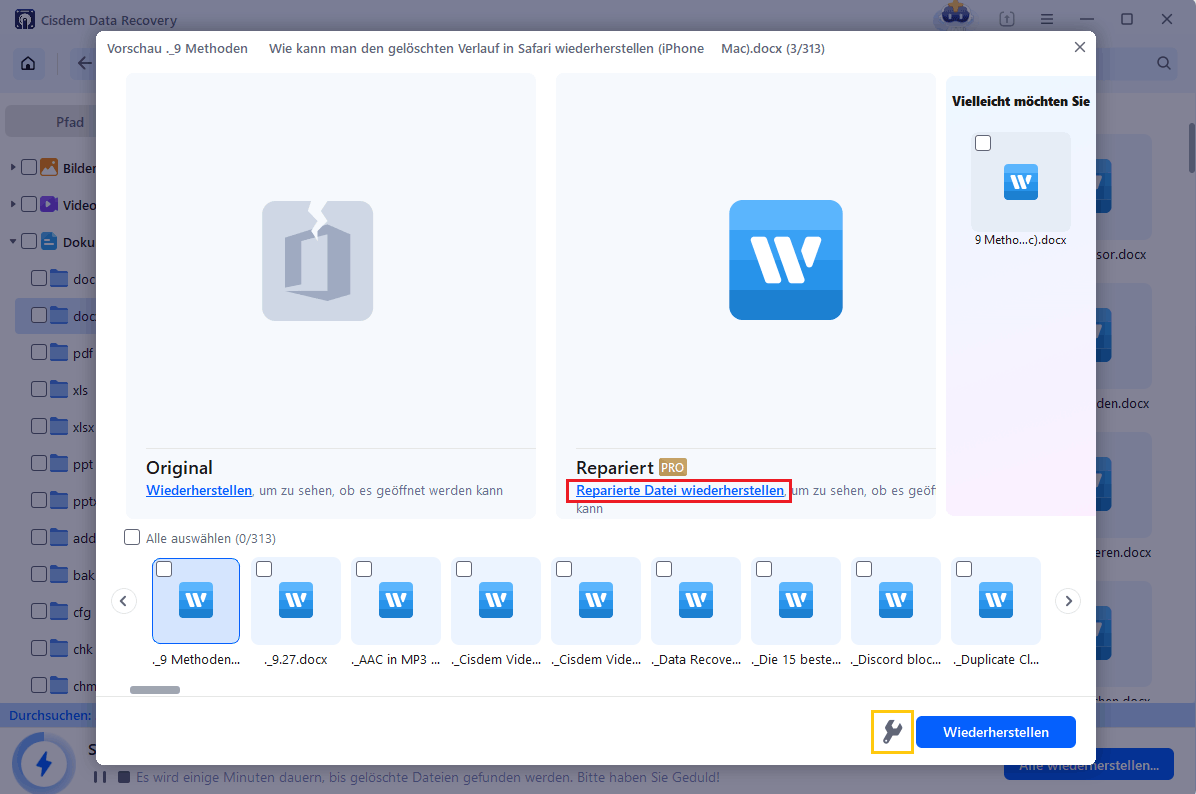The height and width of the screenshot is (794, 1196).
Task: Click the repaired Word file preview icon
Action: tap(786, 260)
